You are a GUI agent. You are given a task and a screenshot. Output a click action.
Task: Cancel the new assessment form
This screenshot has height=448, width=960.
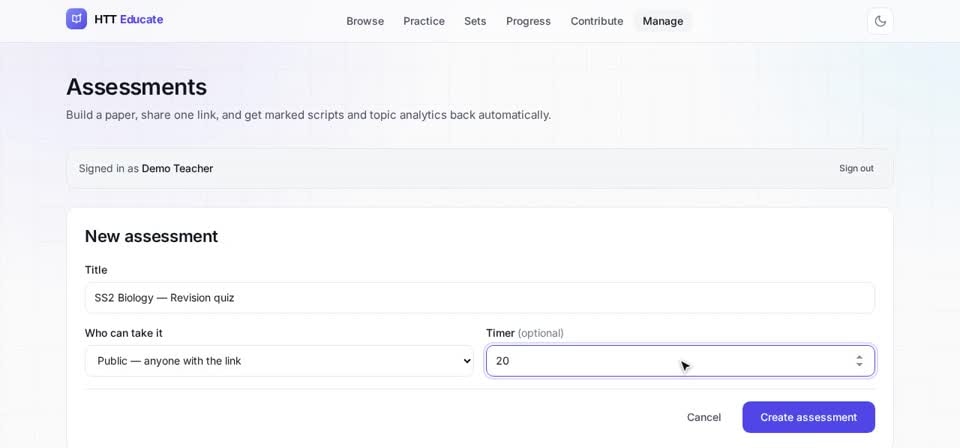click(703, 417)
